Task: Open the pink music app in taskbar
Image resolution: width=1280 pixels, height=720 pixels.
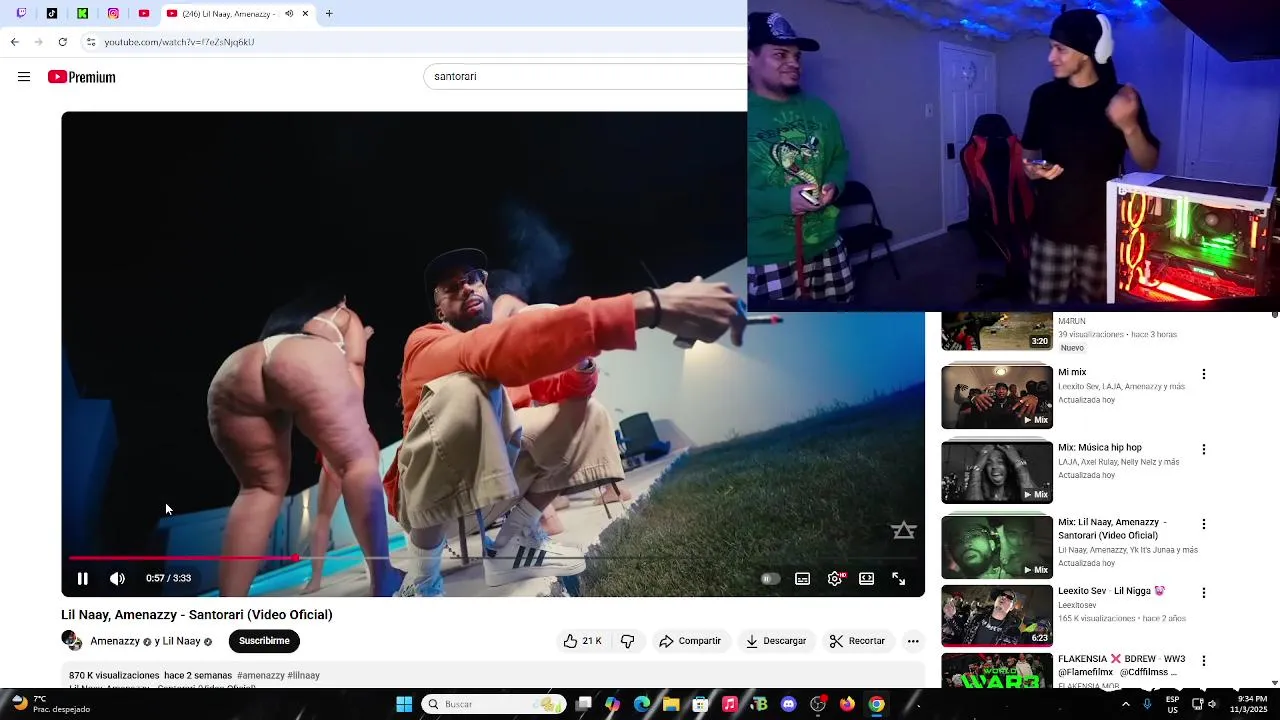Action: click(x=730, y=704)
